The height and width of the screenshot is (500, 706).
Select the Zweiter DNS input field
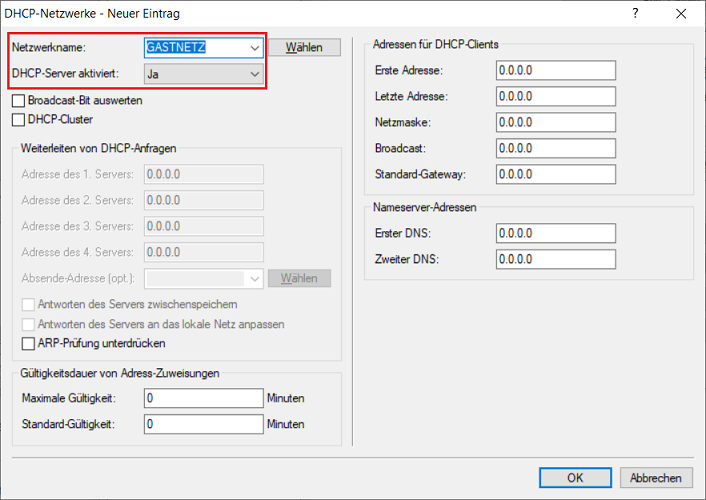pyautogui.click(x=555, y=260)
